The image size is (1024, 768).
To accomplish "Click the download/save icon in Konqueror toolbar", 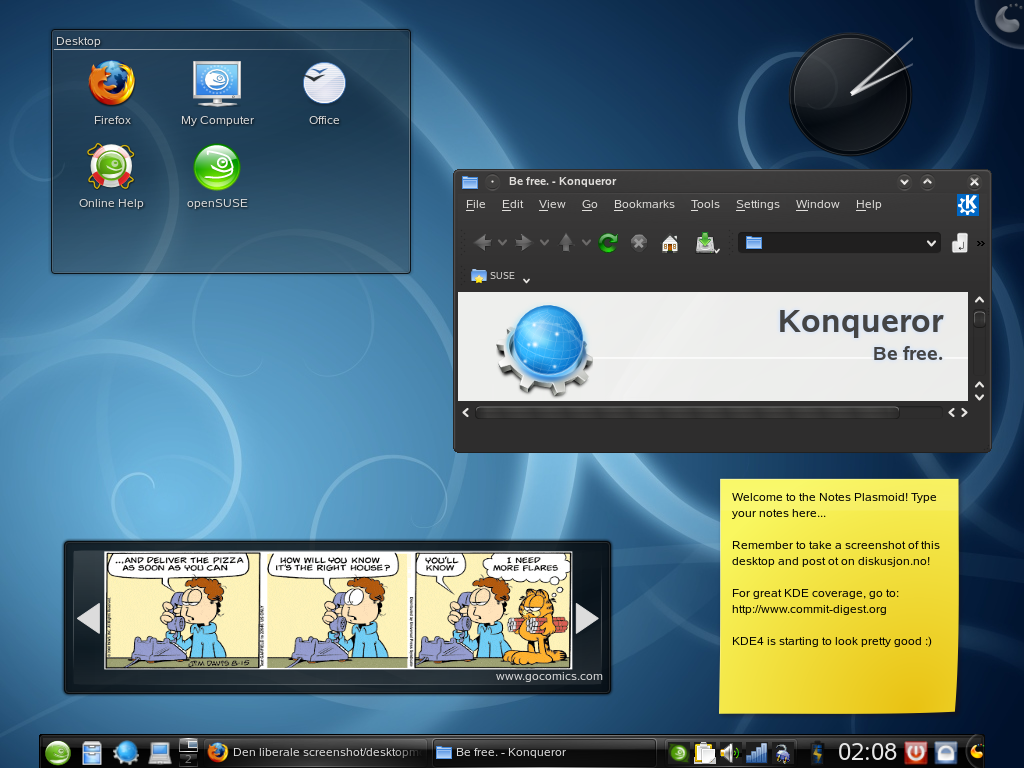I will click(x=706, y=243).
